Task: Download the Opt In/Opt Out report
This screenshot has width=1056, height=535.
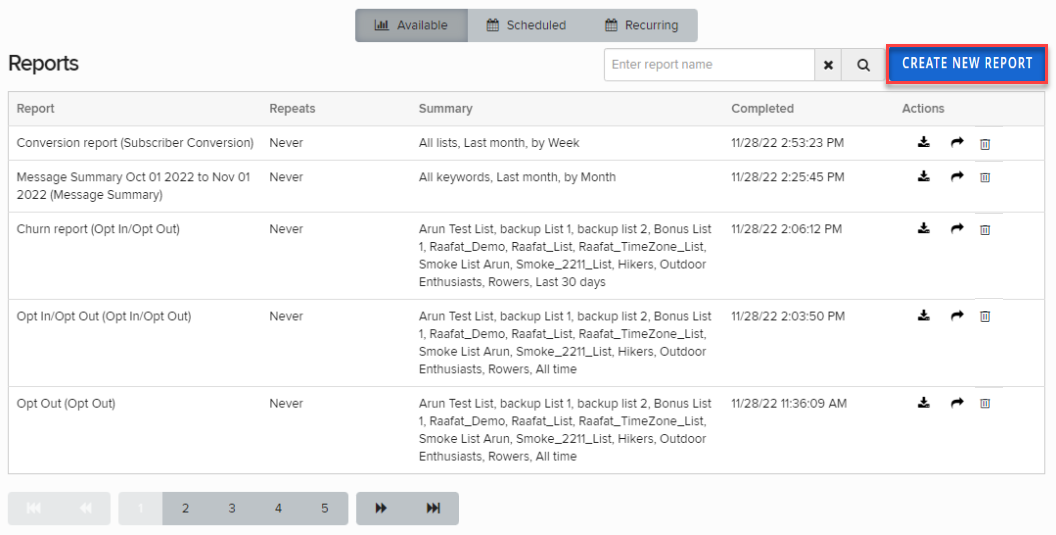Action: pos(923,315)
